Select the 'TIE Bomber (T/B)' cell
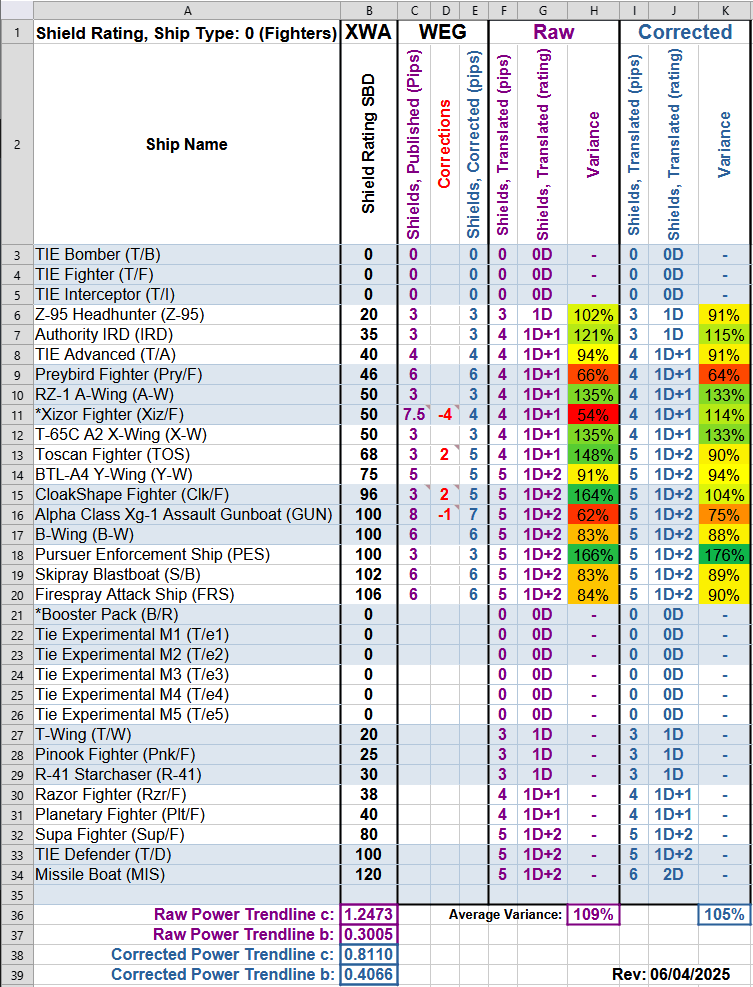 [x=187, y=254]
